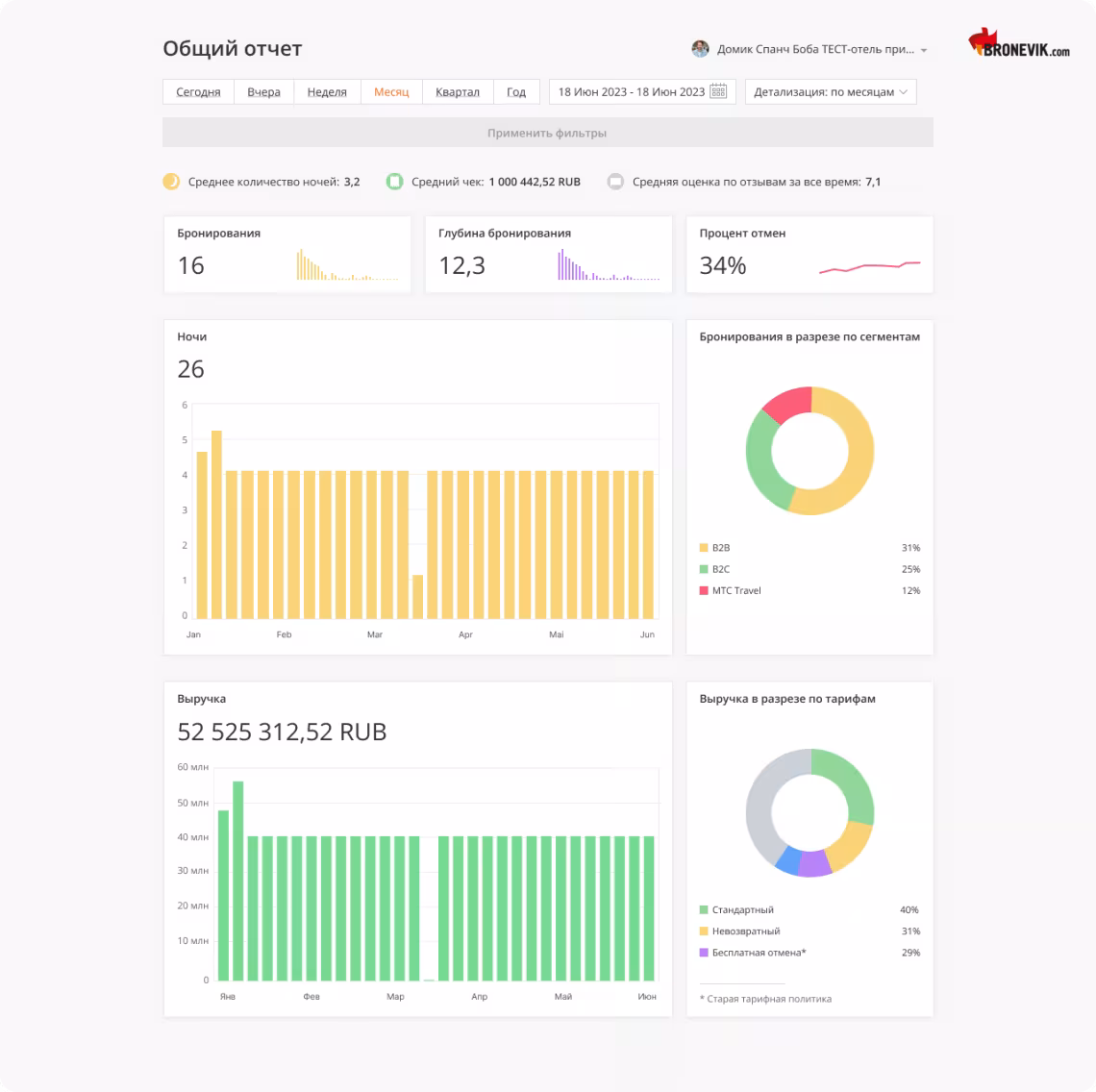Click the shortest bar in Ночи chart
The width and height of the screenshot is (1096, 1092).
point(417,596)
